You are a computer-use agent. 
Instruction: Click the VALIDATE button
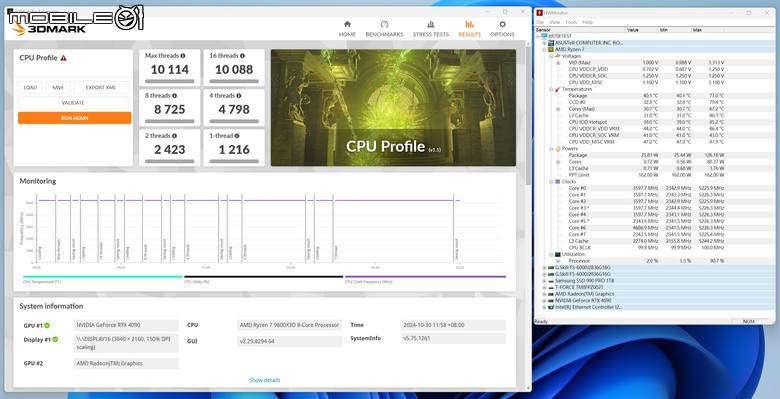73,103
